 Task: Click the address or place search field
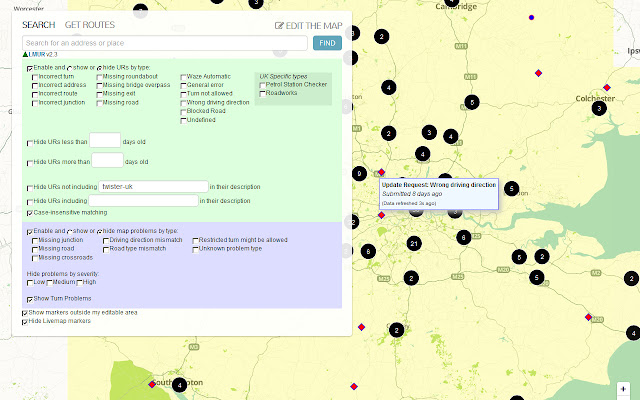pyautogui.click(x=165, y=43)
